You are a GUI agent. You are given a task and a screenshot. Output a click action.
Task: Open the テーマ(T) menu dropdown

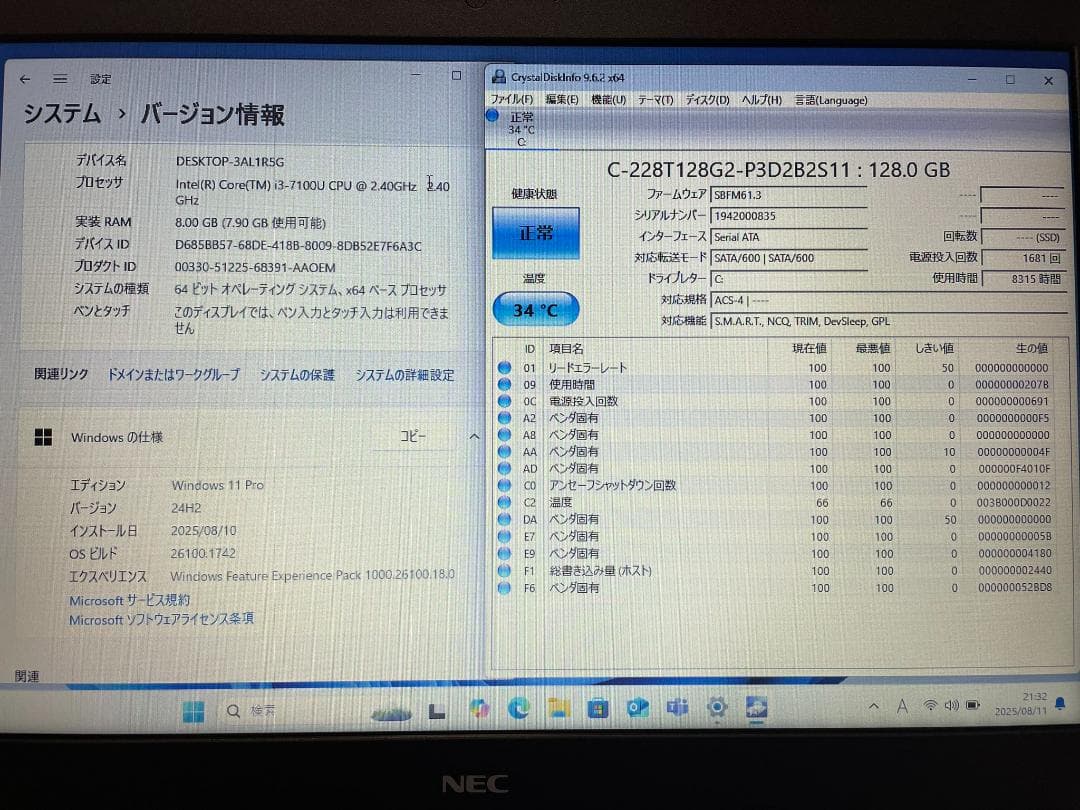[656, 99]
